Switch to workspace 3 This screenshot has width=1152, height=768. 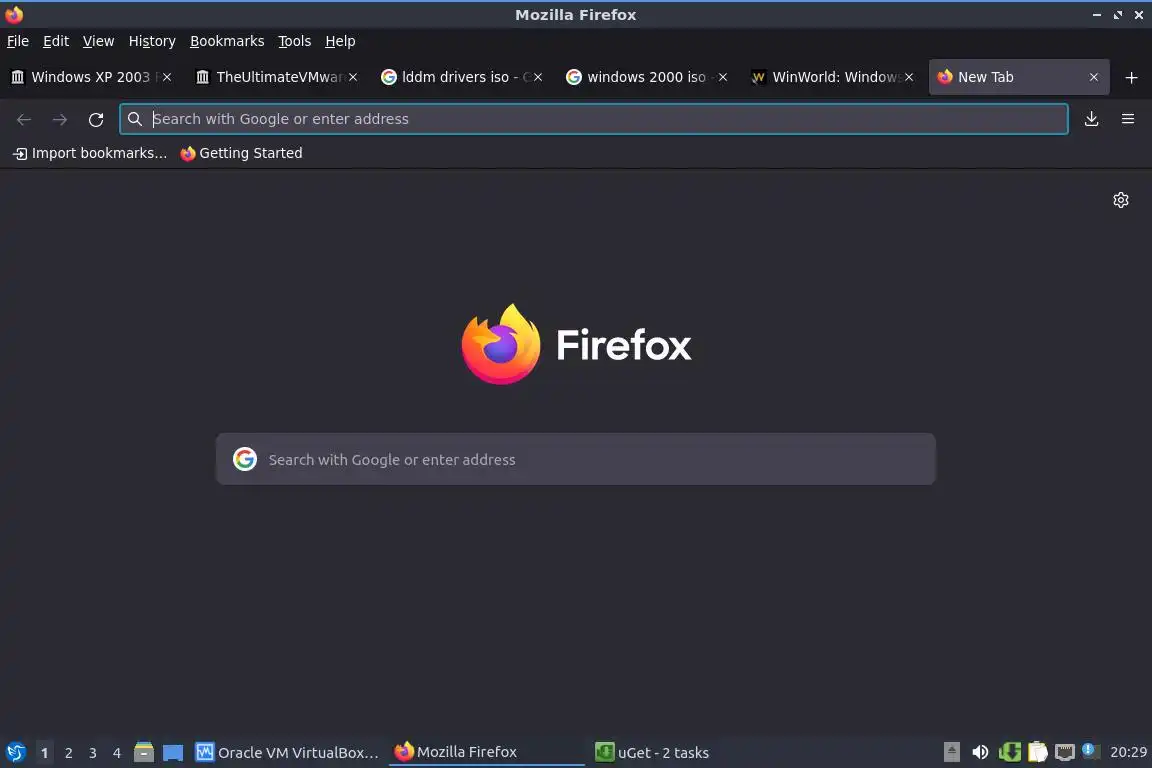93,753
